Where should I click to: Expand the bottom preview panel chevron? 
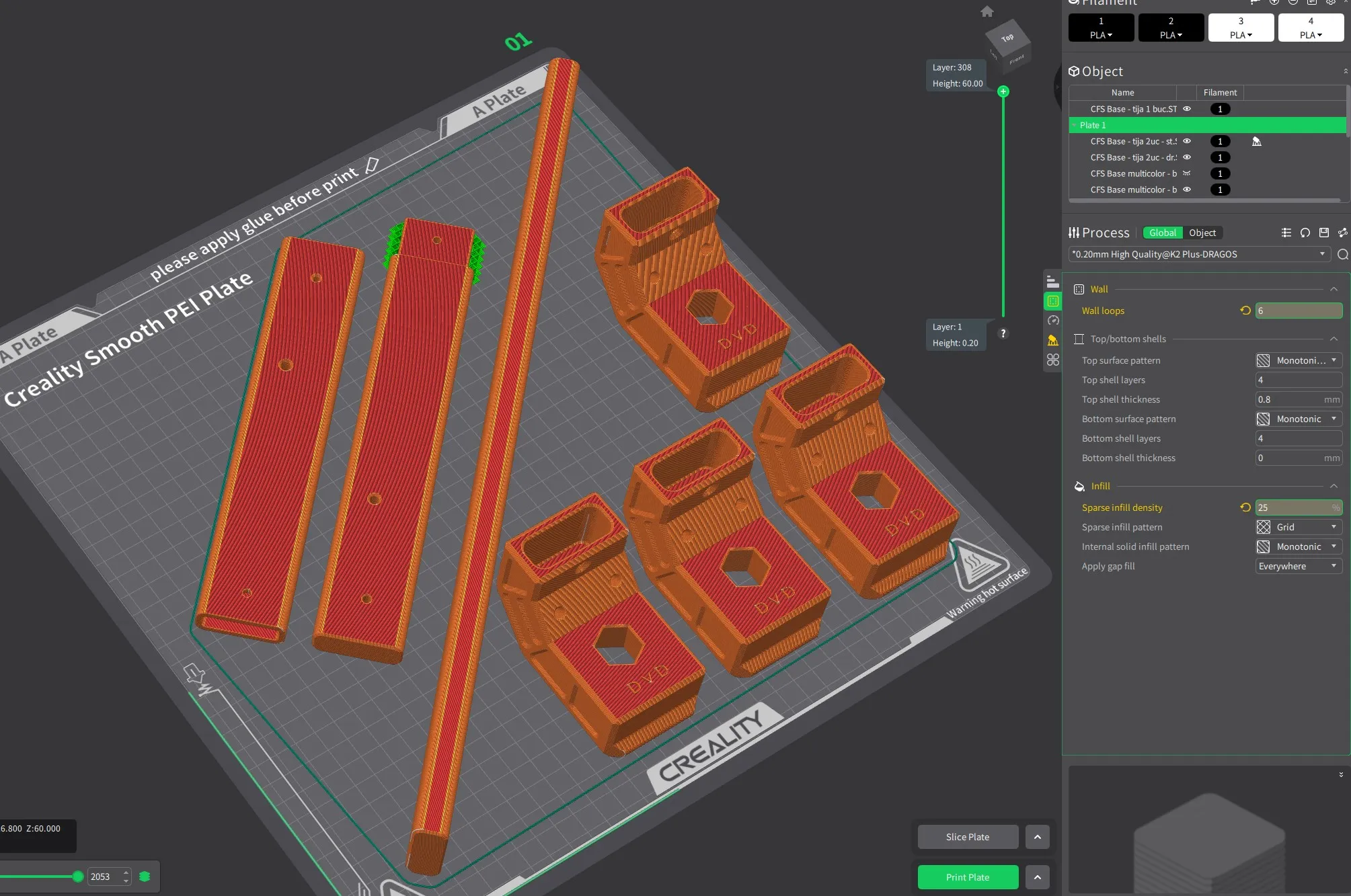1341,774
